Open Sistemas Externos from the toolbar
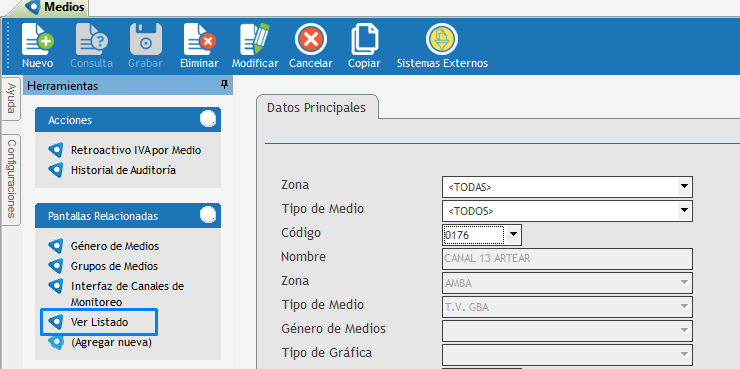740x369 pixels. pos(442,39)
